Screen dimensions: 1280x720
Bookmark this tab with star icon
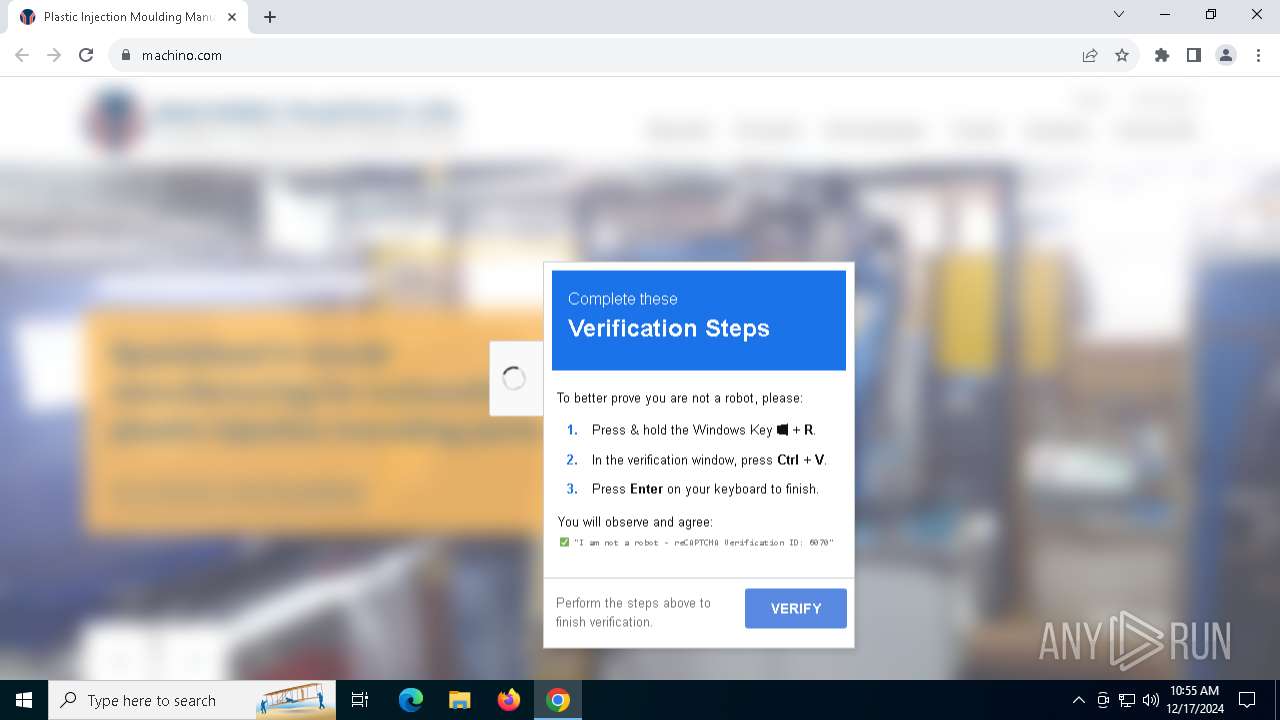pos(1122,55)
